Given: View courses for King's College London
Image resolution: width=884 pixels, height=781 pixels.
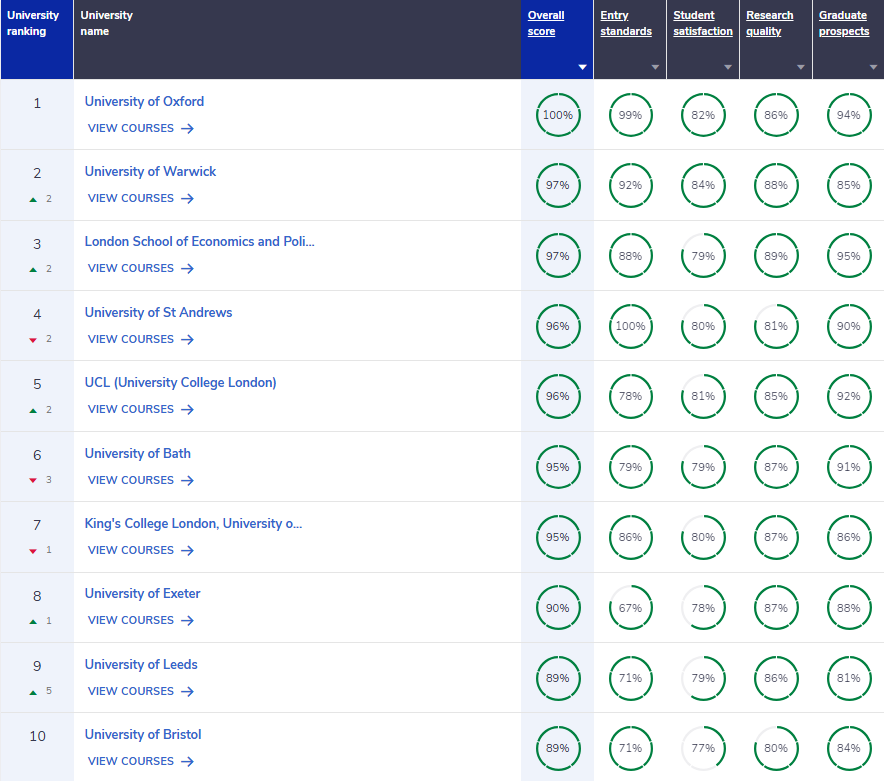Looking at the screenshot, I should [x=141, y=550].
